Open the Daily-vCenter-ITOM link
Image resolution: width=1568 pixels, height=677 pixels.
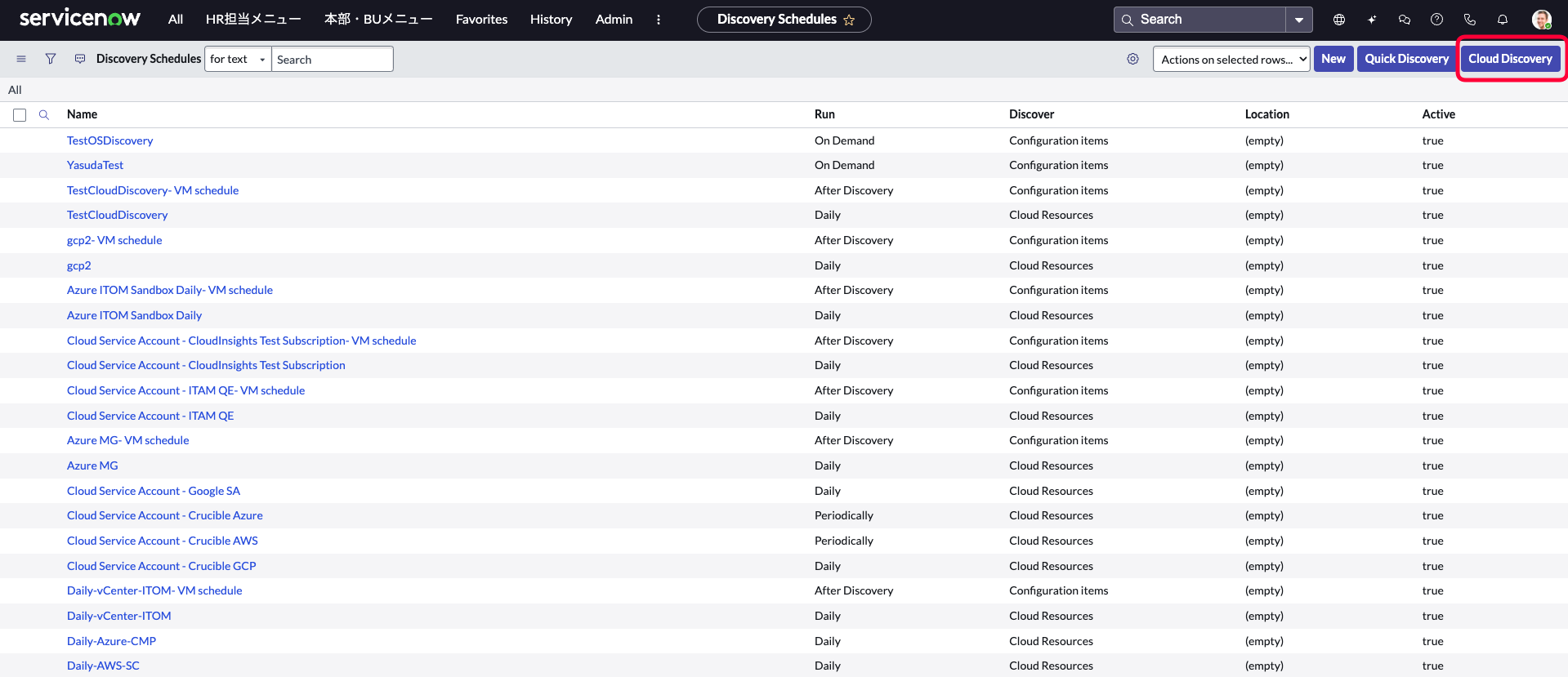point(119,616)
